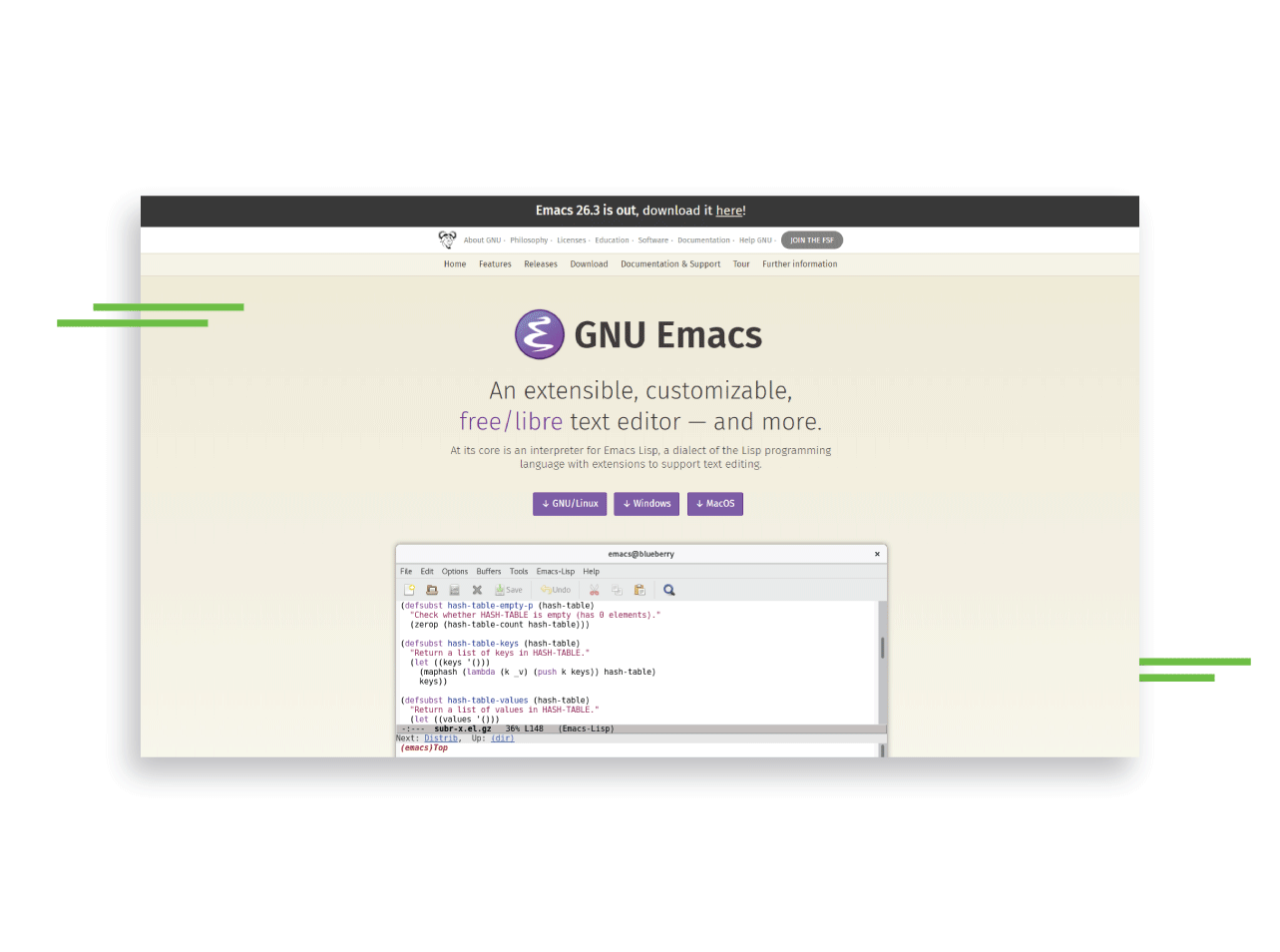Click hash-table-keys function name in code
The width and height of the screenshot is (1280, 952).
[x=483, y=644]
